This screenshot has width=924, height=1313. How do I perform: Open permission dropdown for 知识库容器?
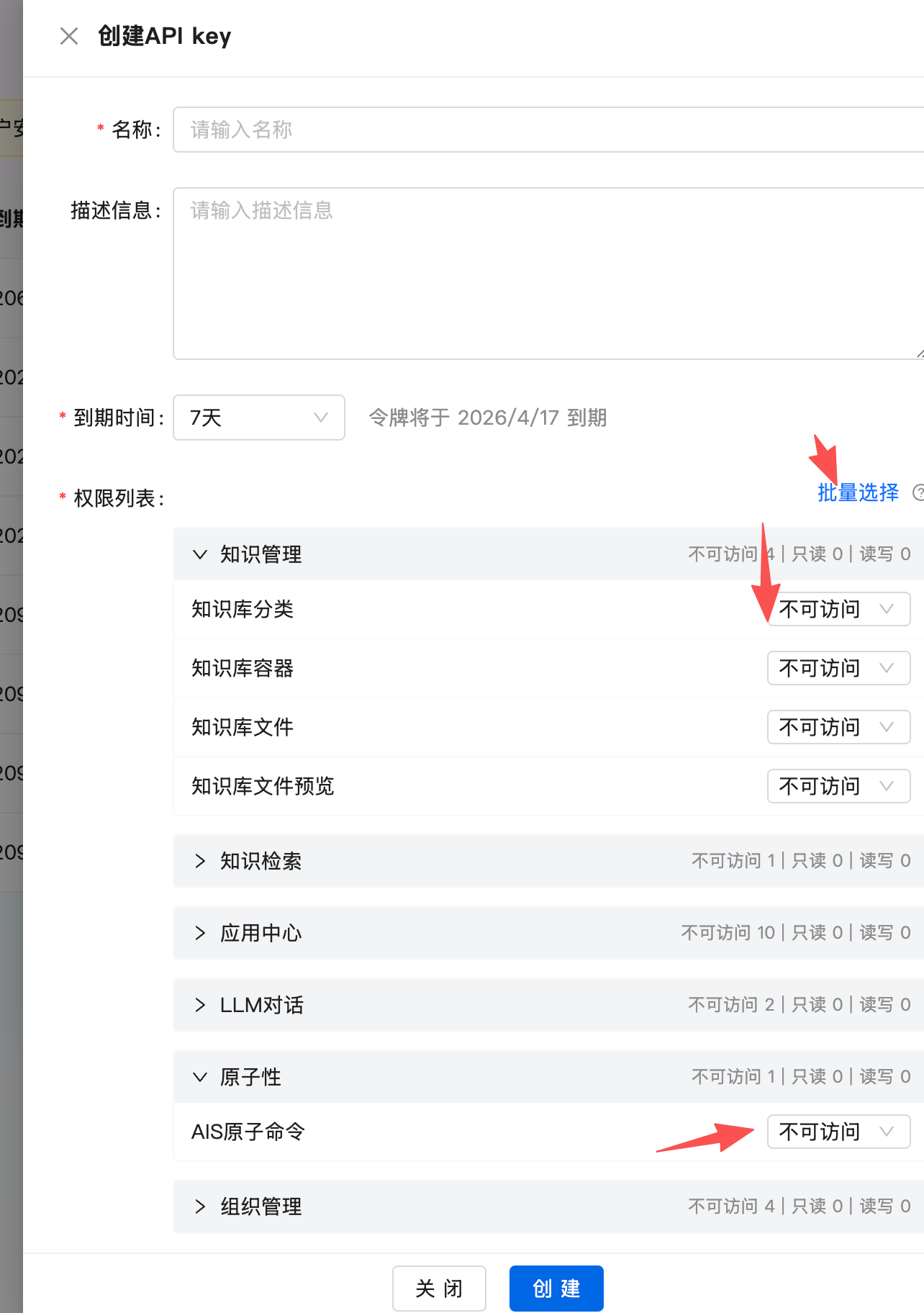[x=838, y=668]
